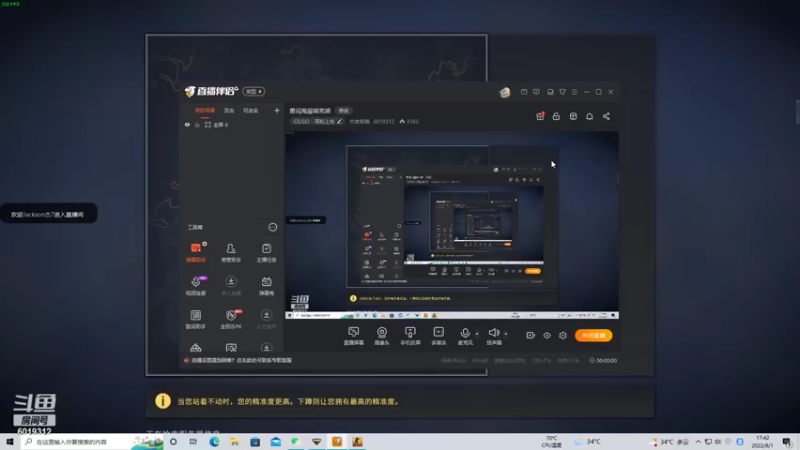Click the mode switch pill beside 直播伴侣 logo

point(254,91)
